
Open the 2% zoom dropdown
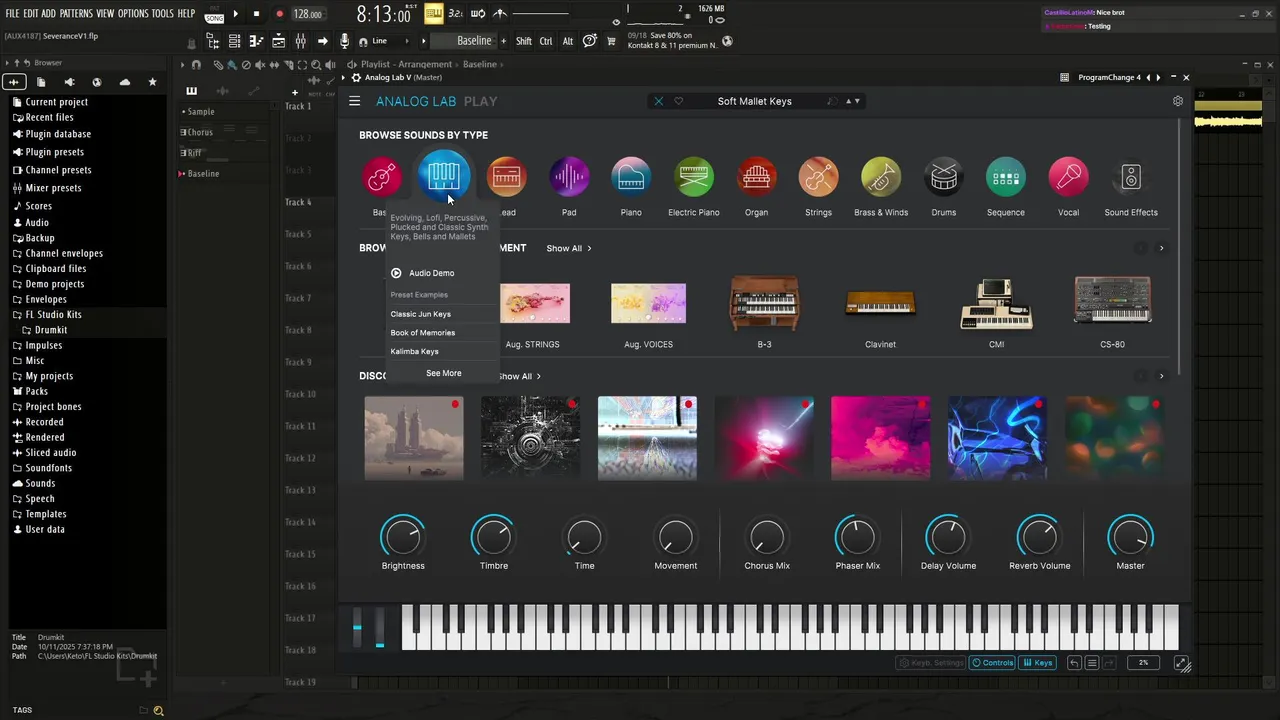(x=1143, y=663)
